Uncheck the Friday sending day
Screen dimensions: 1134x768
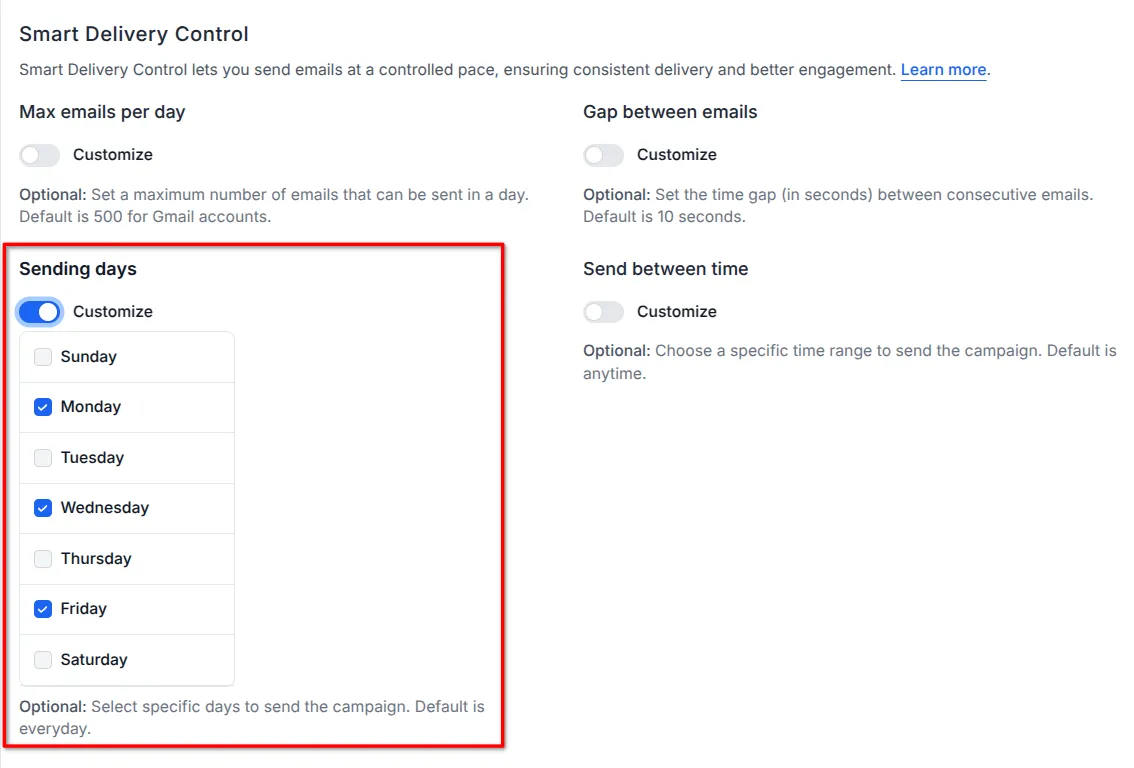43,609
